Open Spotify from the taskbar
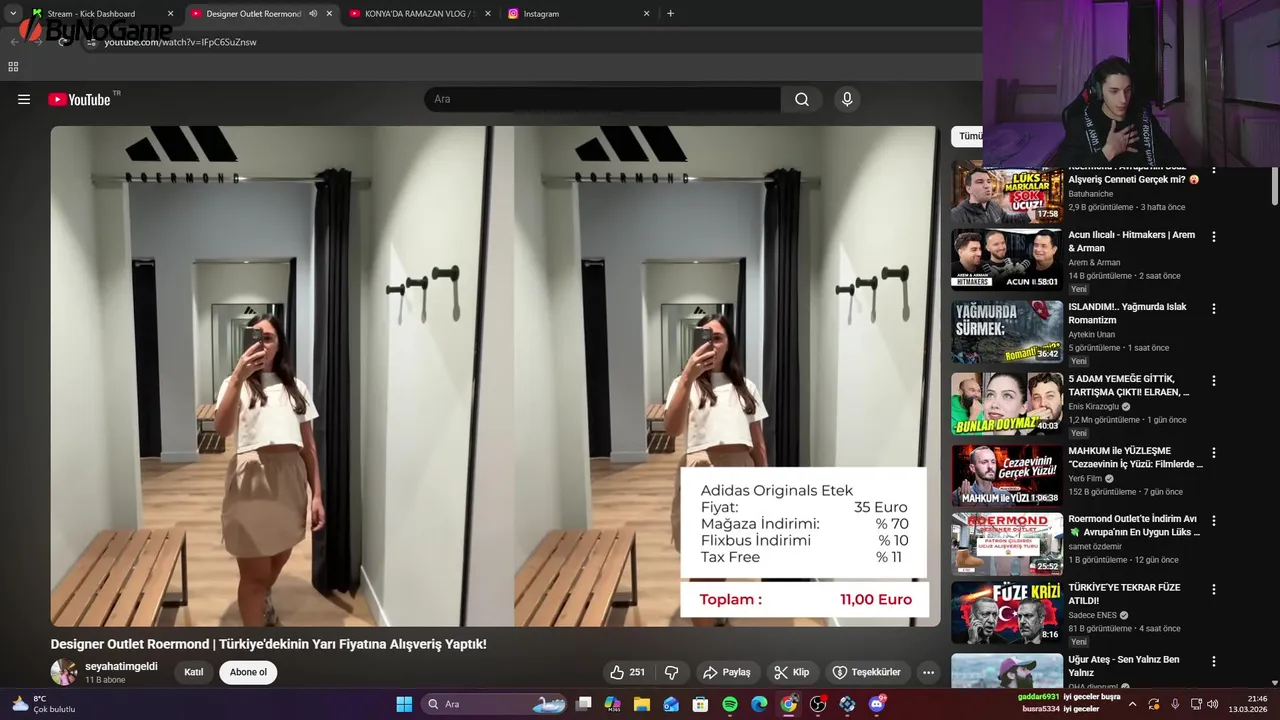This screenshot has width=1280, height=720. [730, 704]
